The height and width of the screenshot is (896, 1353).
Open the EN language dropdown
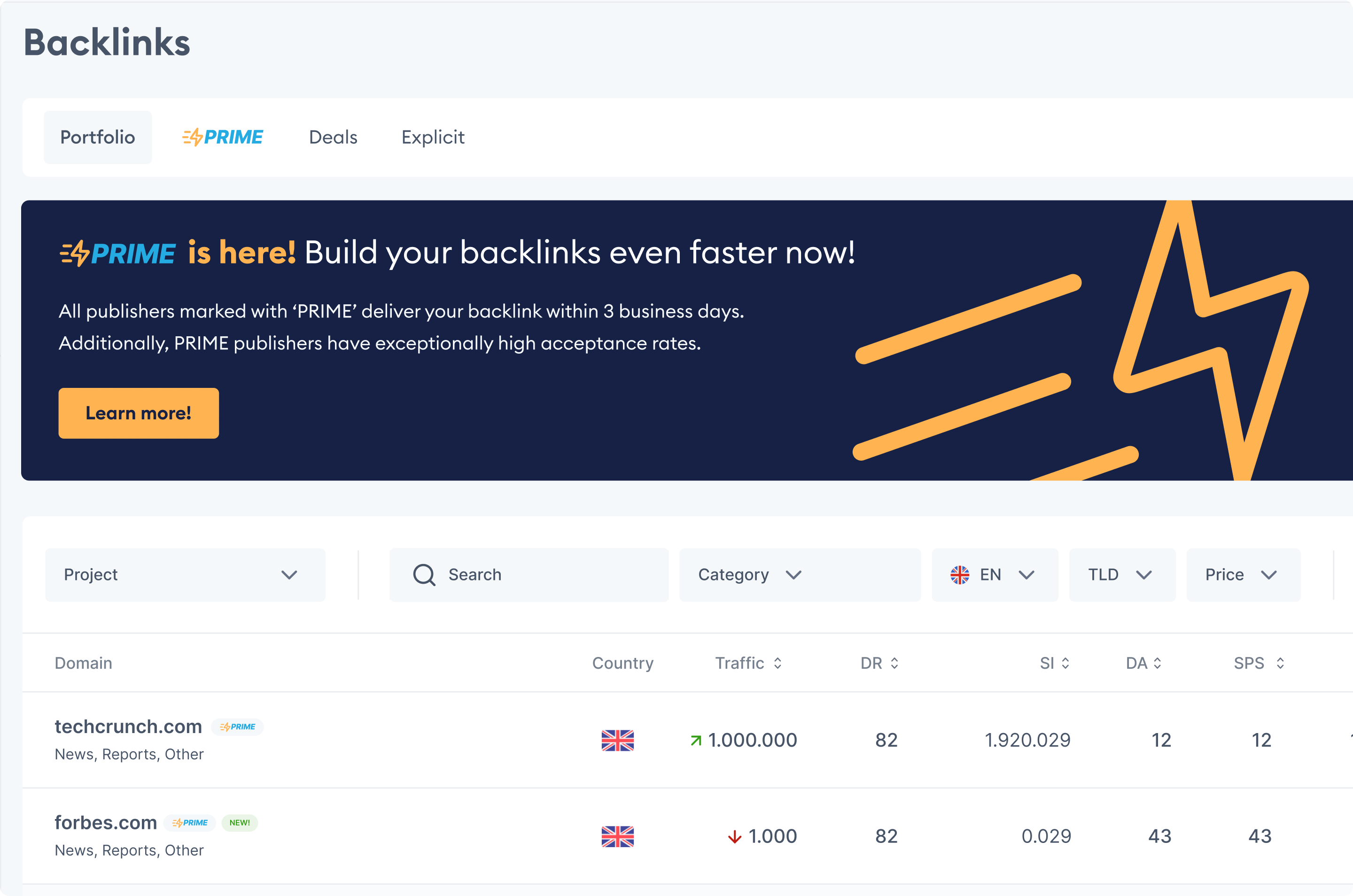tap(994, 575)
